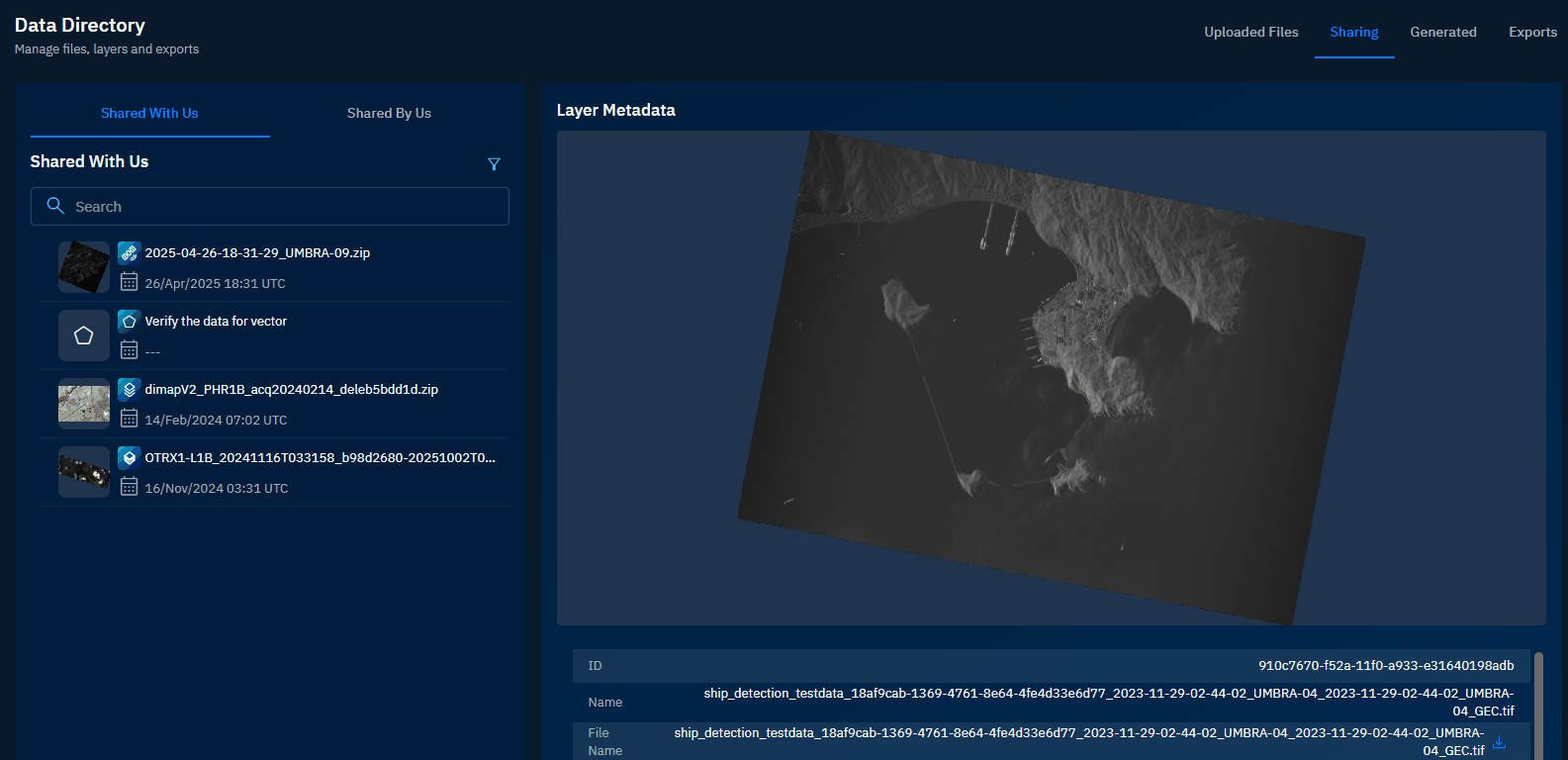
Task: Switch to the Uploaded Files tab
Action: 1250,32
